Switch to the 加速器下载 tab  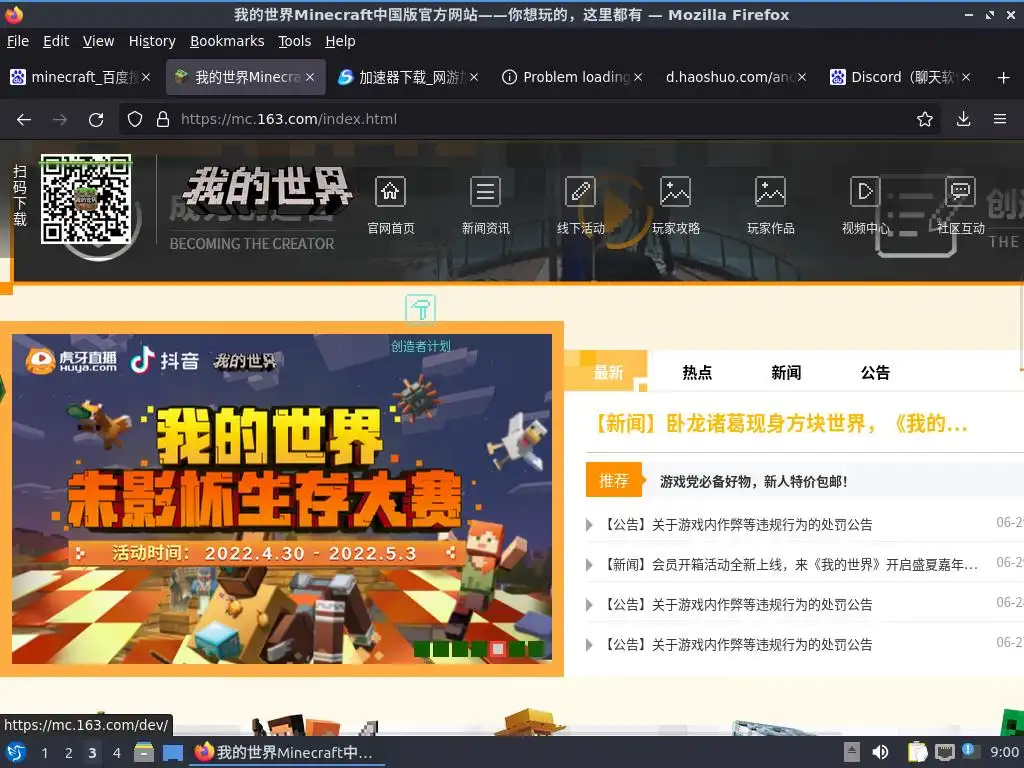[408, 77]
